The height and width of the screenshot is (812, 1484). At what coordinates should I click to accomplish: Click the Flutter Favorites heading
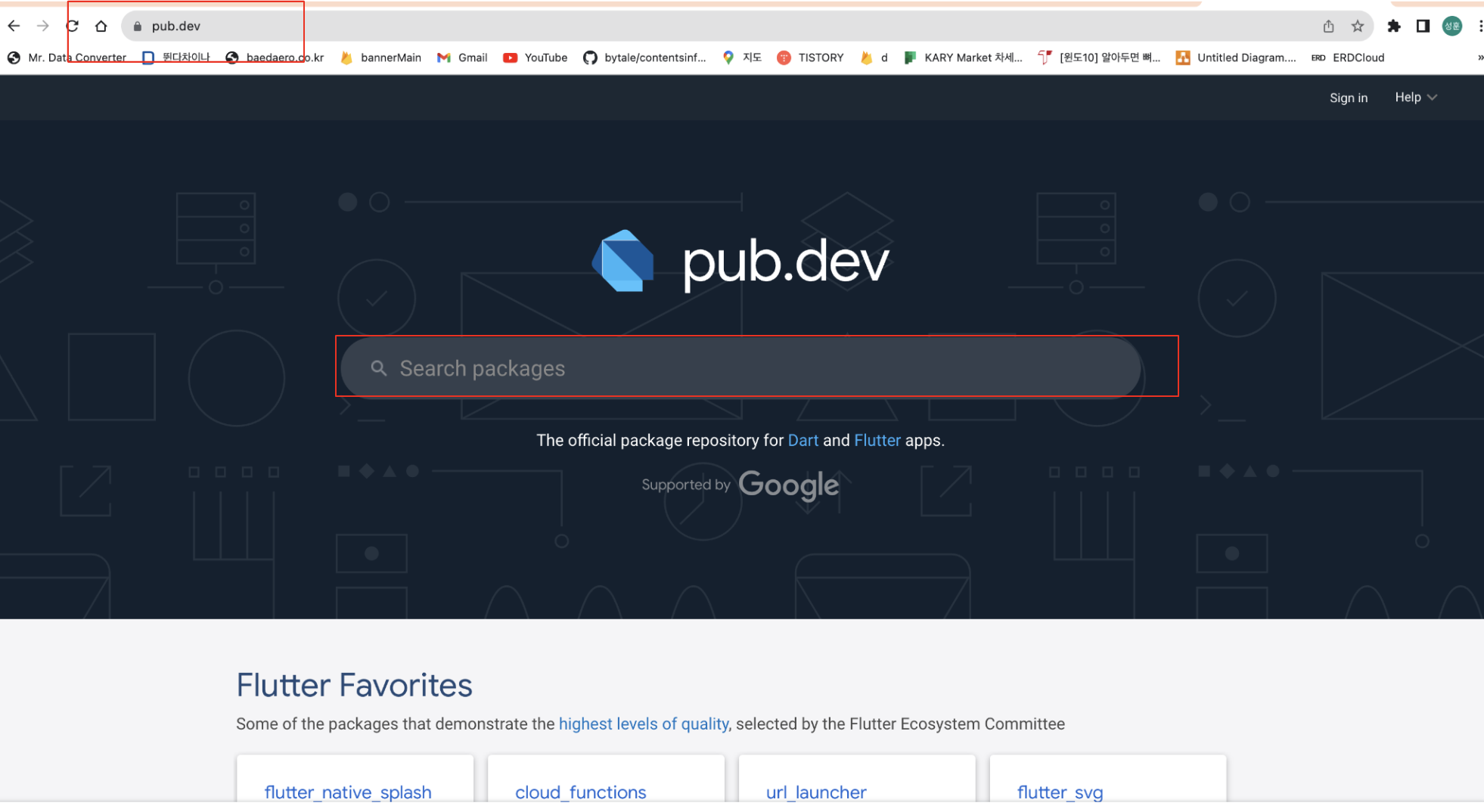point(354,685)
